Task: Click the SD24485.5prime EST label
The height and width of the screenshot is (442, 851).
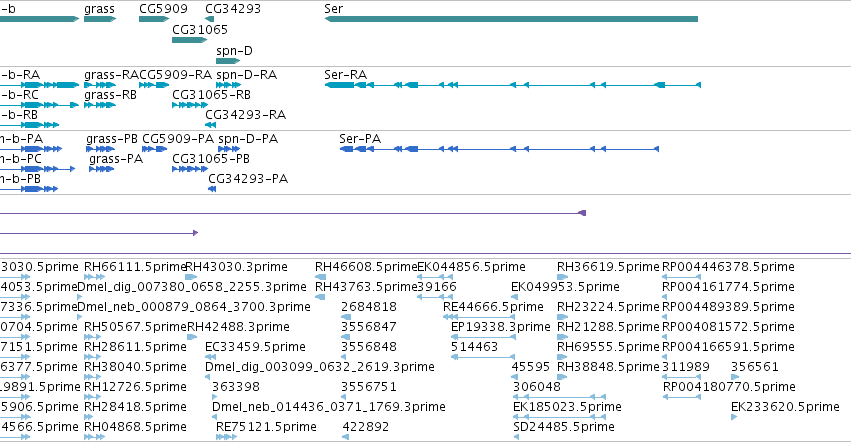Action: pos(564,427)
